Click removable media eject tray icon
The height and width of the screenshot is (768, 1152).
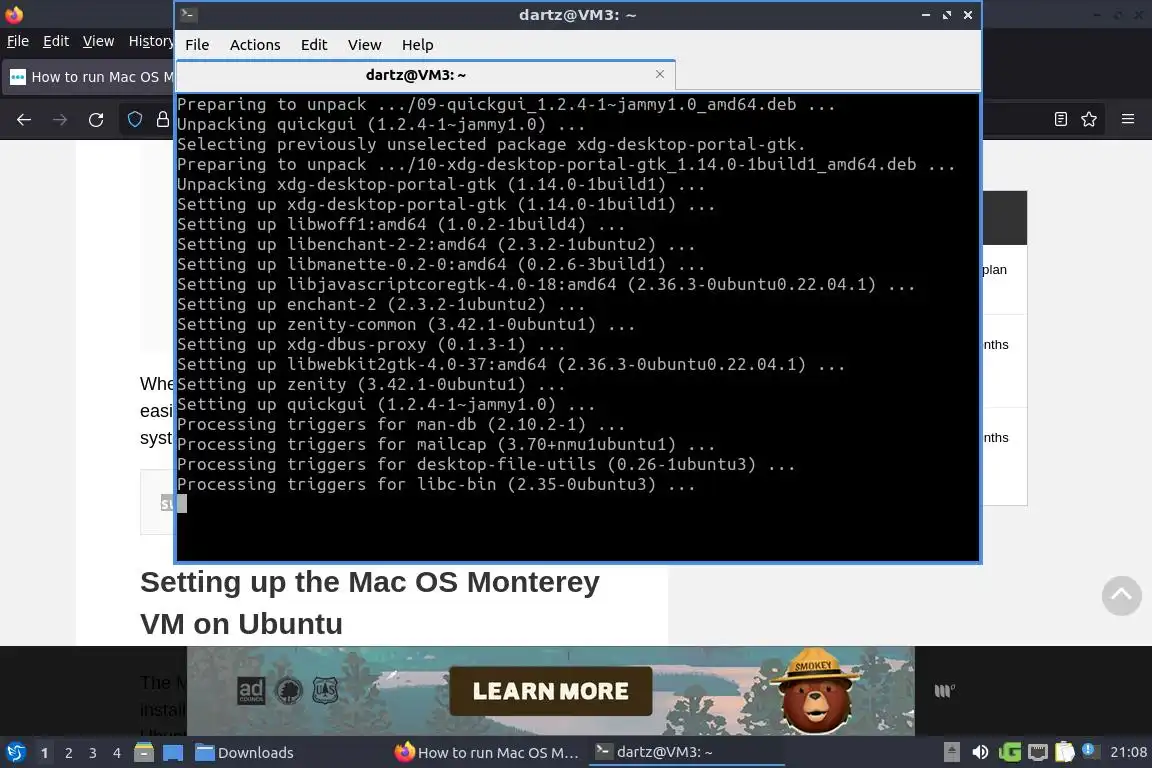pos(951,752)
